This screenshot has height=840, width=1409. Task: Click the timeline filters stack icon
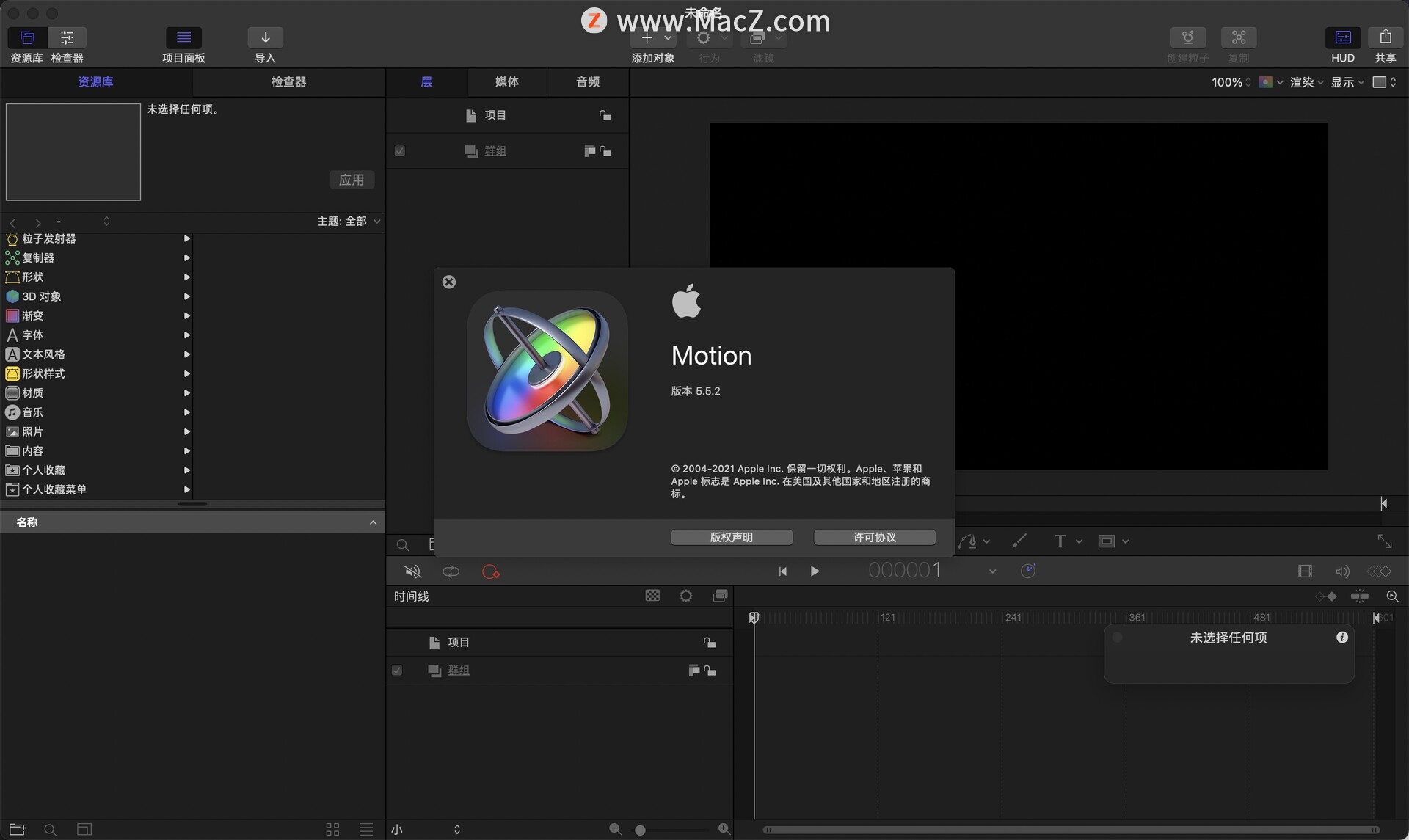pos(721,596)
